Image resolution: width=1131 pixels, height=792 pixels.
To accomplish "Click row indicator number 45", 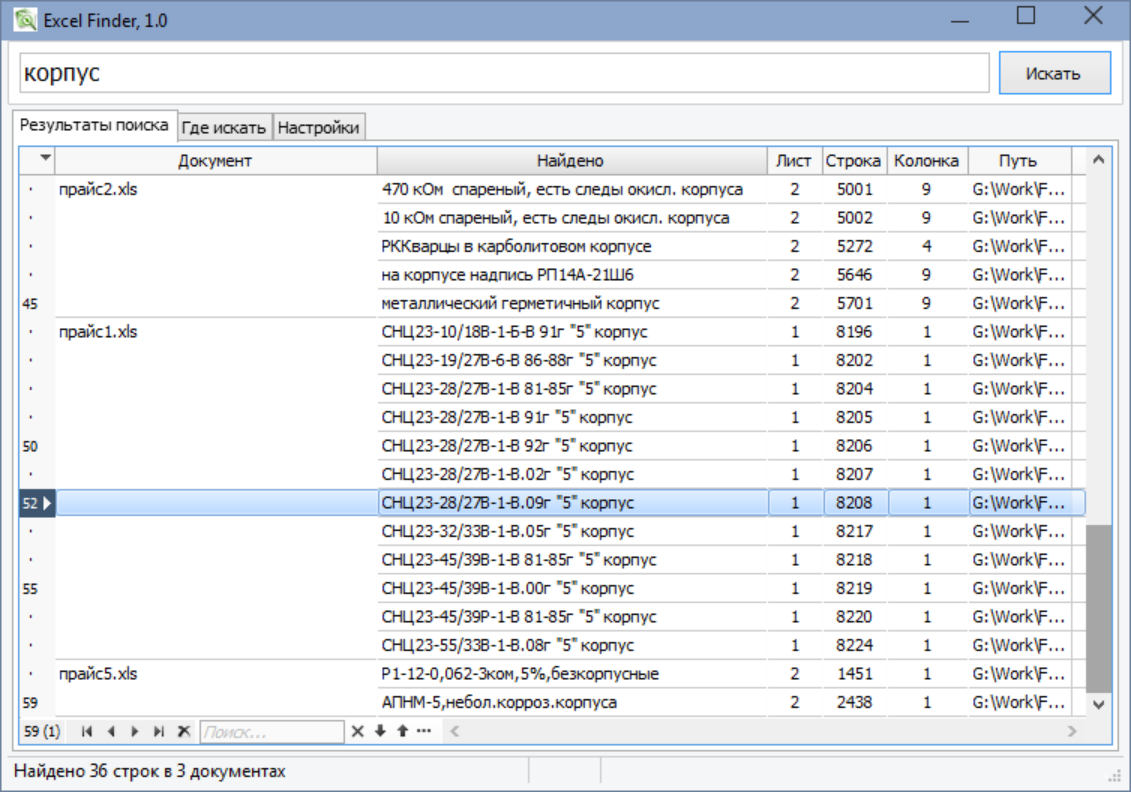I will 30,304.
